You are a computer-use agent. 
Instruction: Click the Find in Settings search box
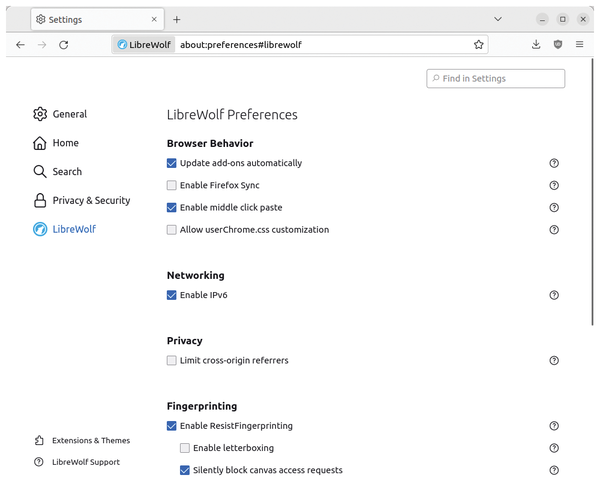(496, 79)
